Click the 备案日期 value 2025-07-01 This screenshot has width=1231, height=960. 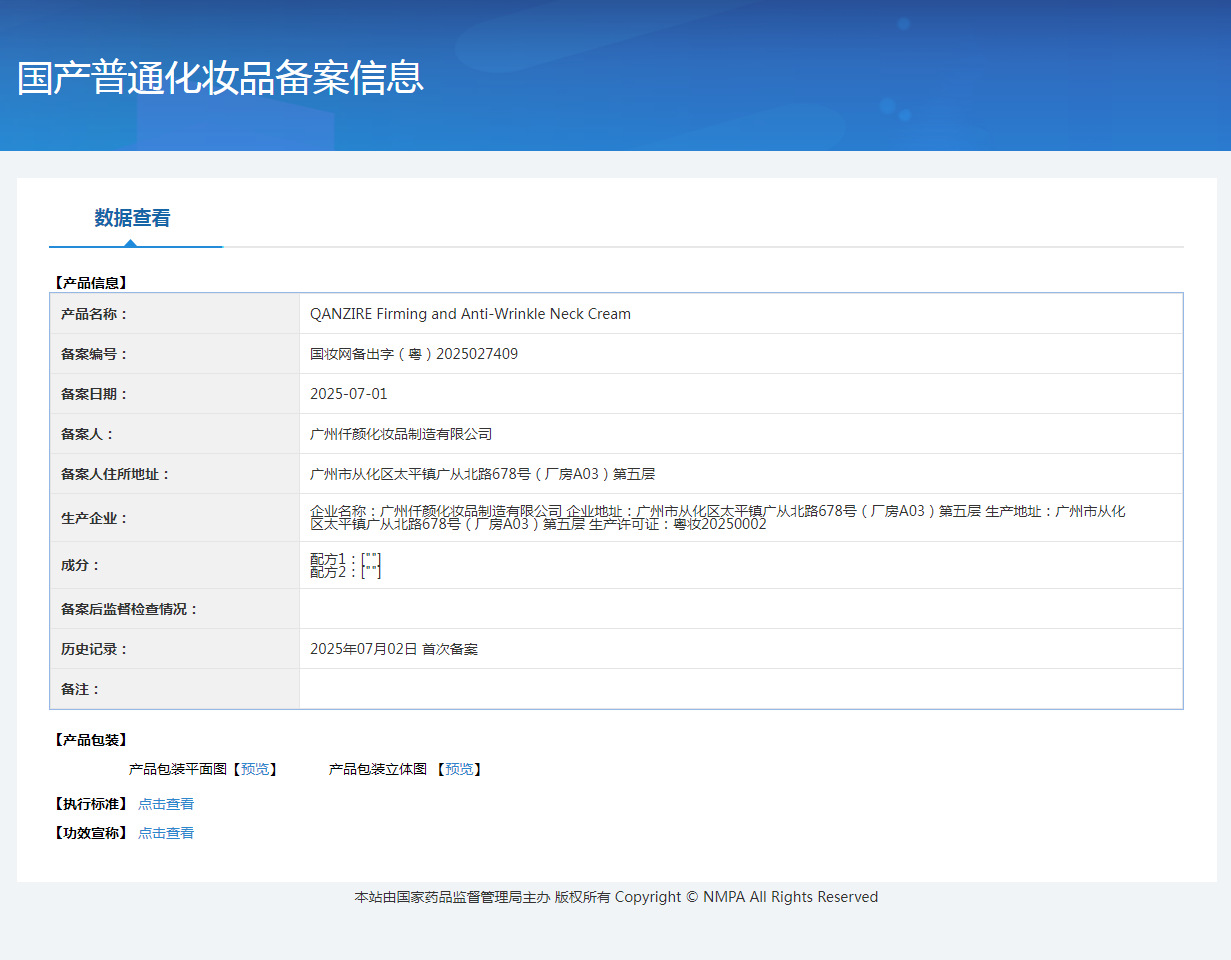click(x=348, y=394)
